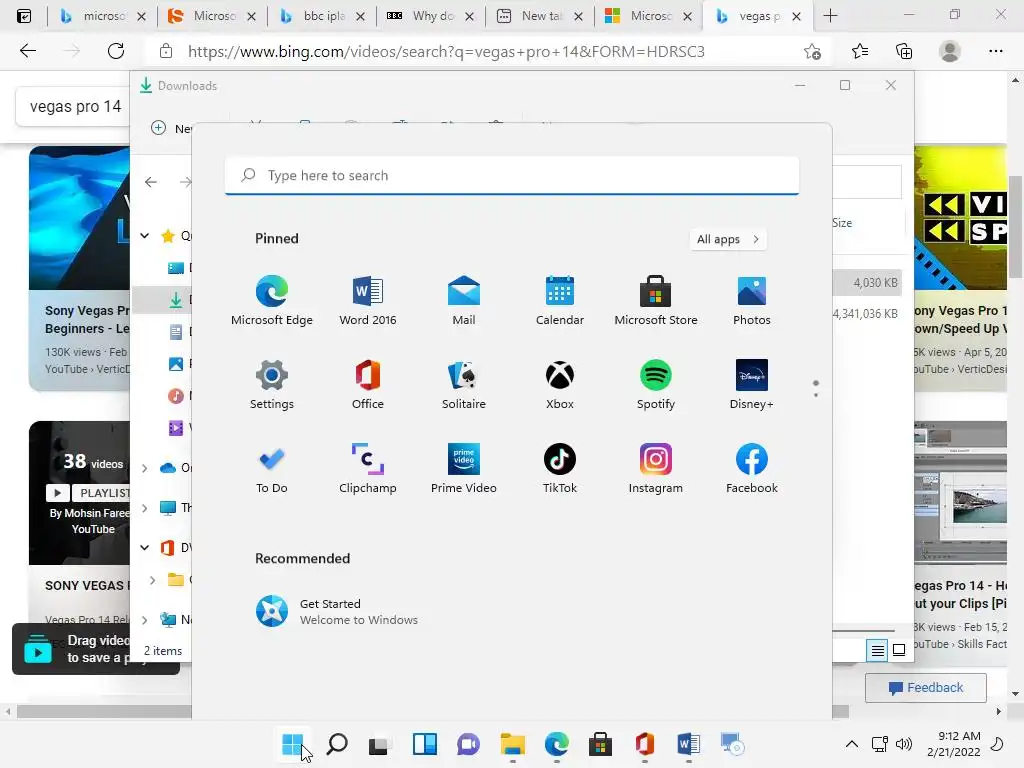The width and height of the screenshot is (1024, 768).
Task: Open Word from taskbar
Action: (x=688, y=744)
